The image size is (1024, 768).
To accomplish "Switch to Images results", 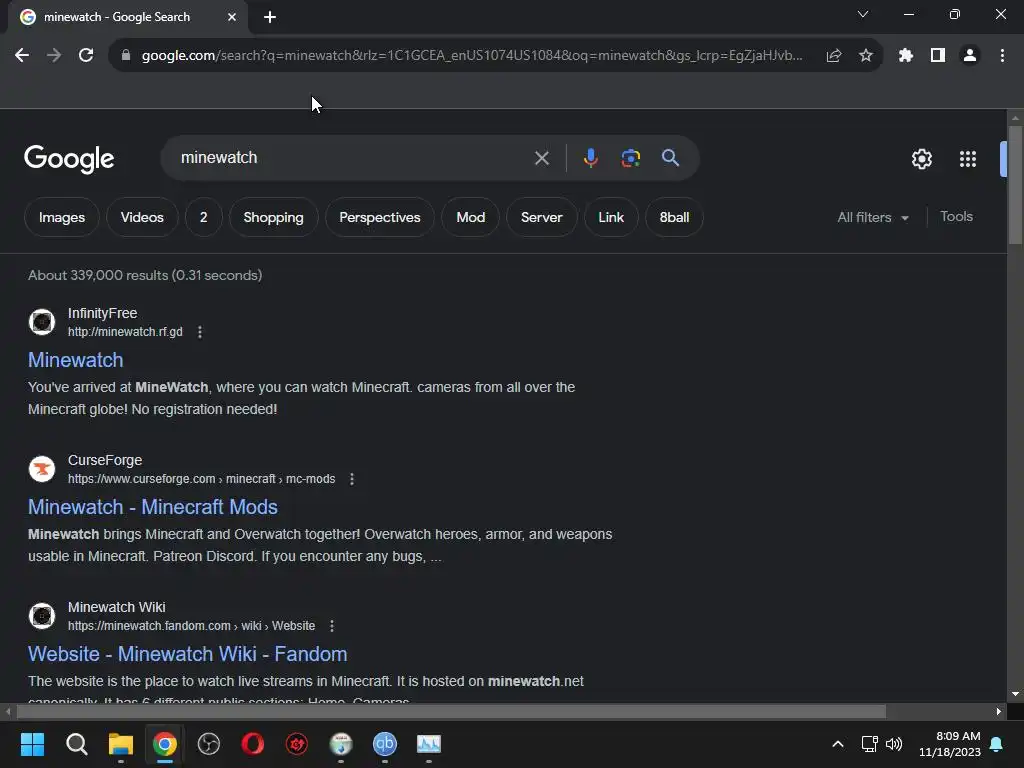I will point(62,217).
